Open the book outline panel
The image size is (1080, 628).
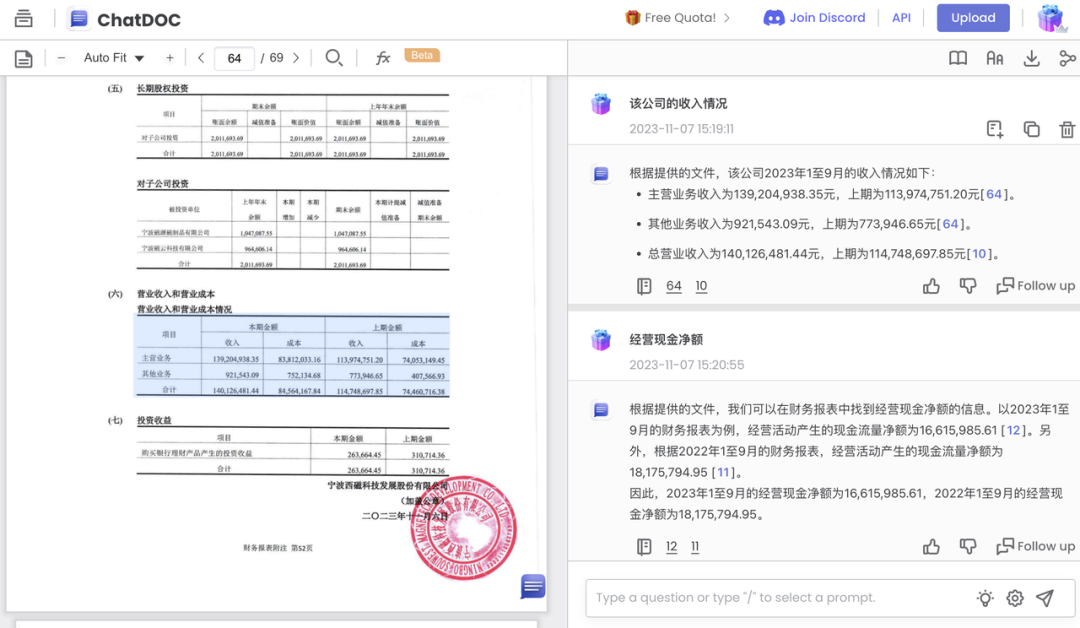coord(957,58)
